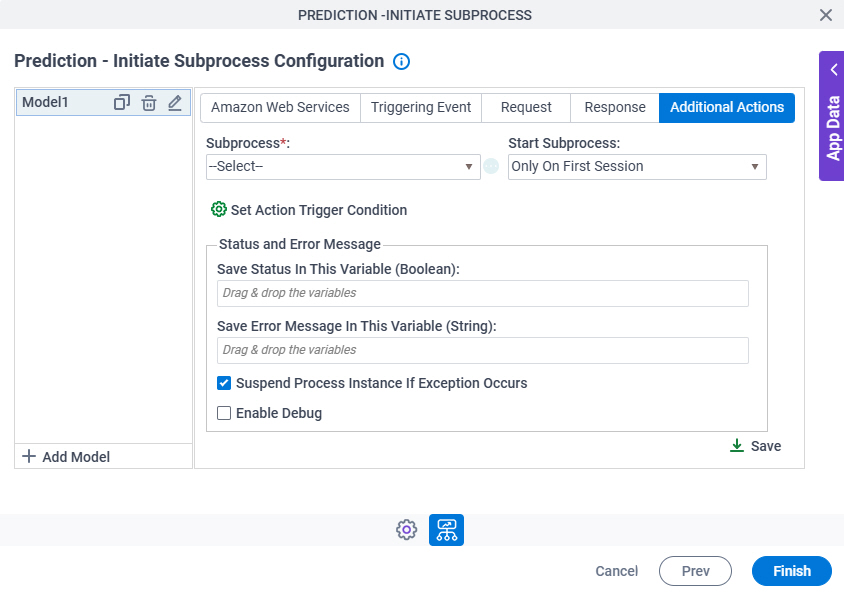Click the Finish button
This screenshot has height=596, width=844.
click(x=792, y=571)
